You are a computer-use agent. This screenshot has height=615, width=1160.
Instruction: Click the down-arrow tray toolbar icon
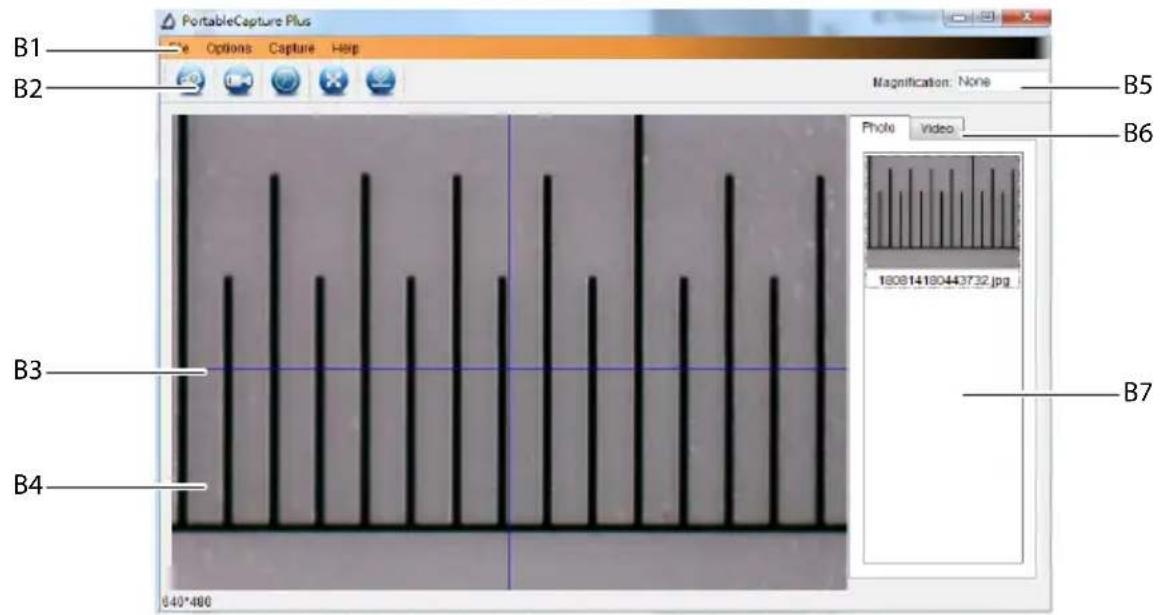(x=381, y=81)
